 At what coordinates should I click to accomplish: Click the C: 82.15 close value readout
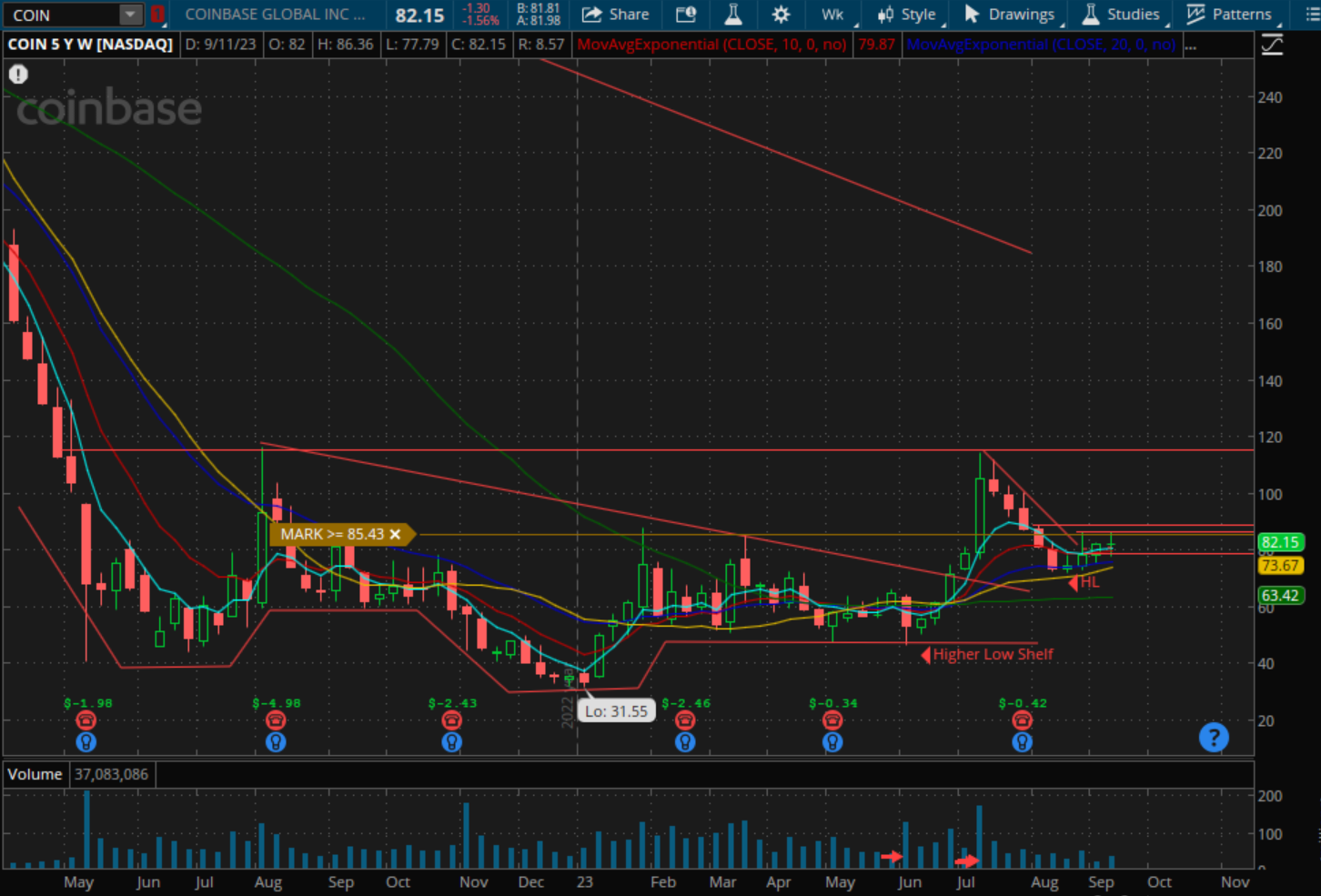tap(478, 45)
